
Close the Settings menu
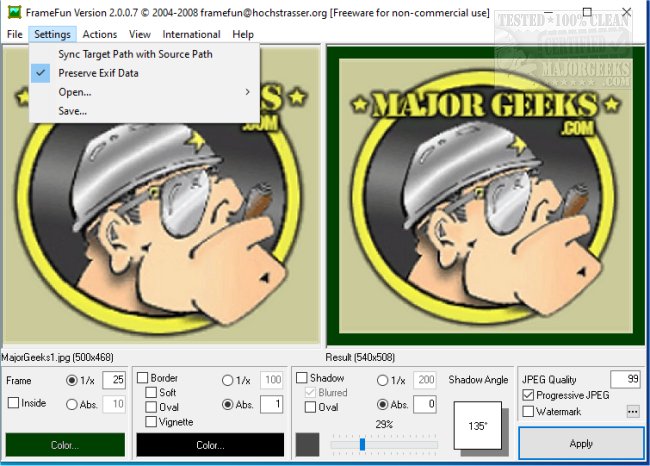(x=52, y=34)
